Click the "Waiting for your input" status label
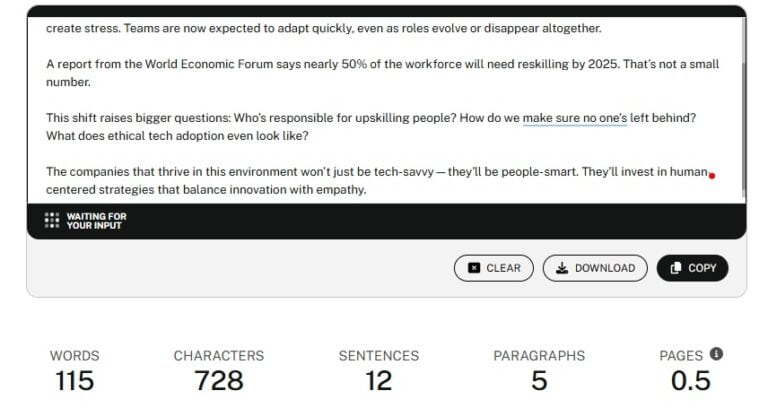The image size is (768, 408). click(96, 221)
